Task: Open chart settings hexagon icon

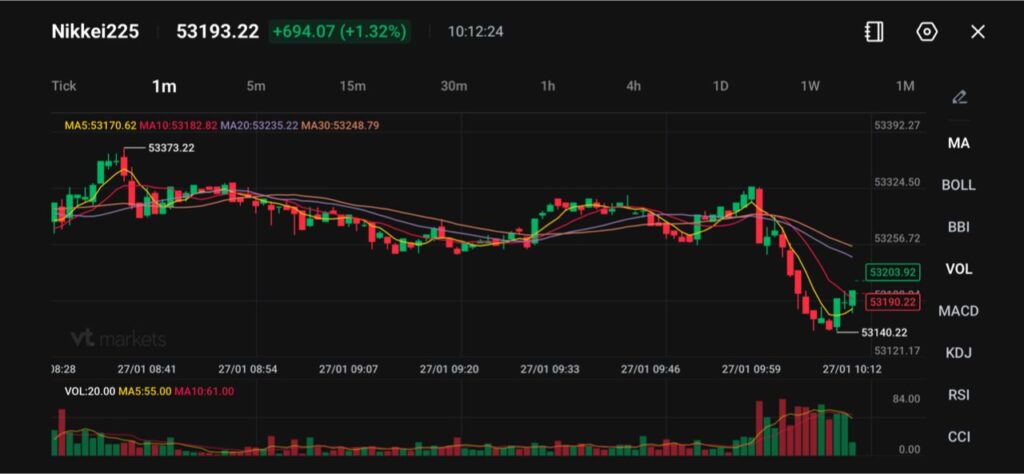Action: 927,32
